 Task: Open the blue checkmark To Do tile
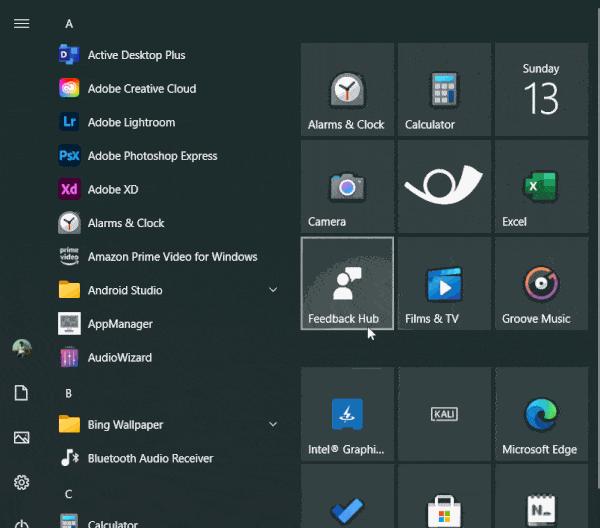click(x=347, y=497)
